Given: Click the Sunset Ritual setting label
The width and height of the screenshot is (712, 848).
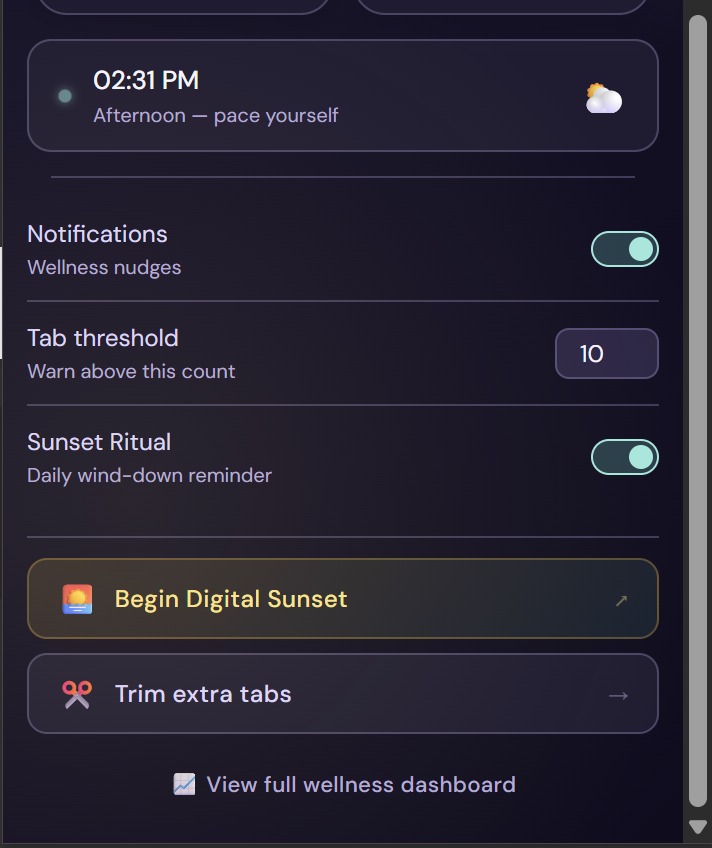Looking at the screenshot, I should coord(99,442).
